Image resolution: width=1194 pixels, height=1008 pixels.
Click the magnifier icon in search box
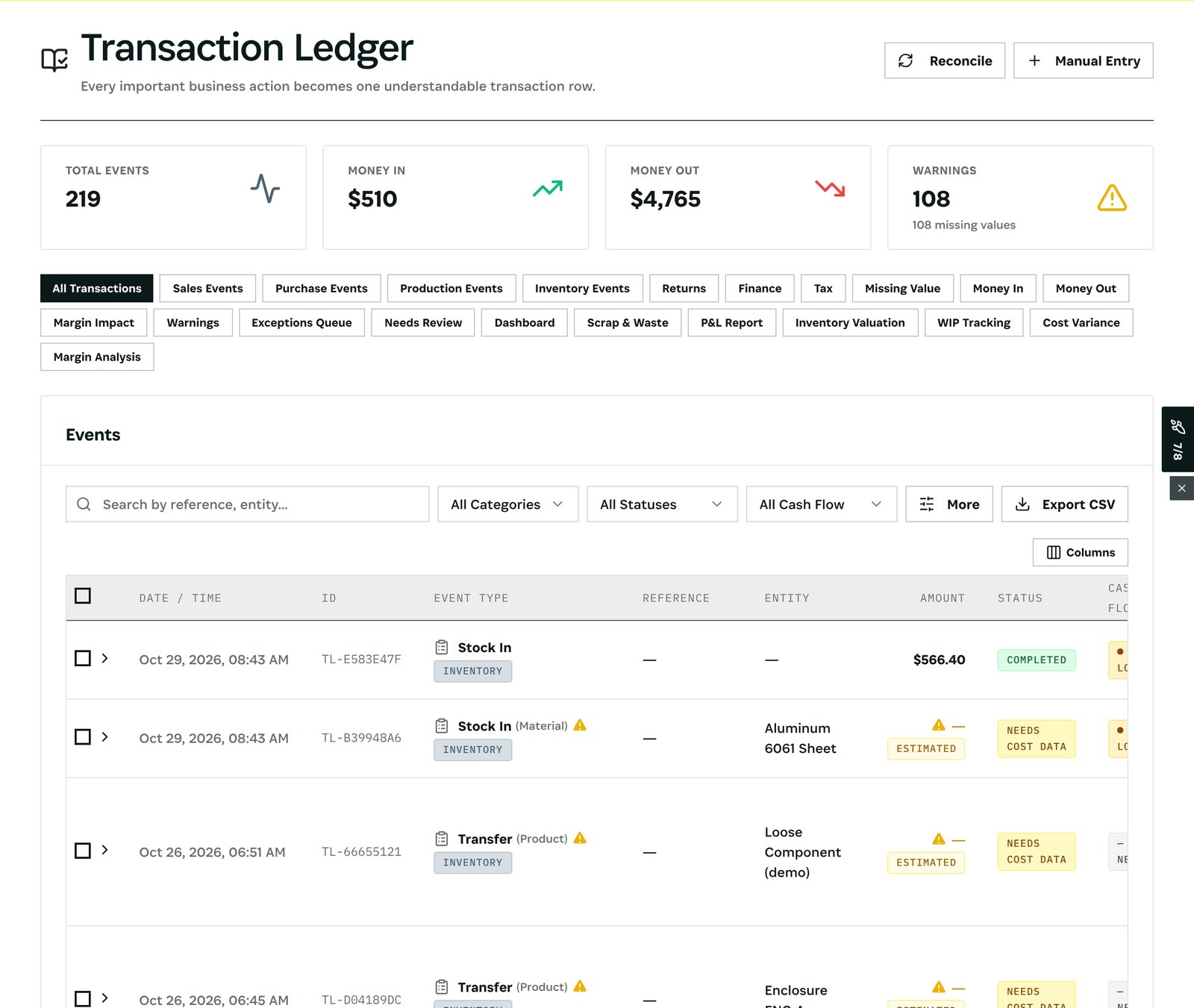[x=84, y=504]
